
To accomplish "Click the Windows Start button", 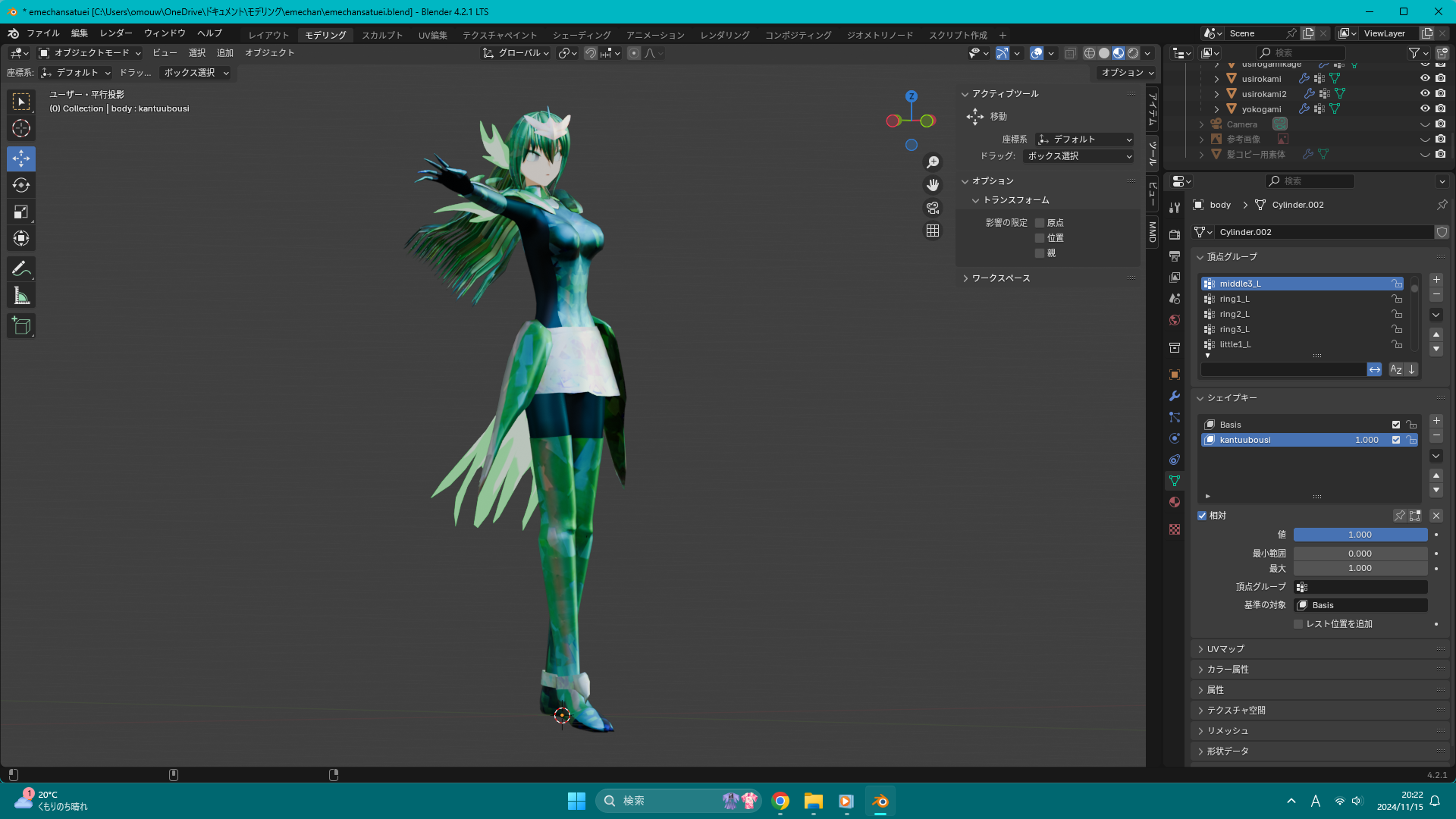I will (x=576, y=801).
